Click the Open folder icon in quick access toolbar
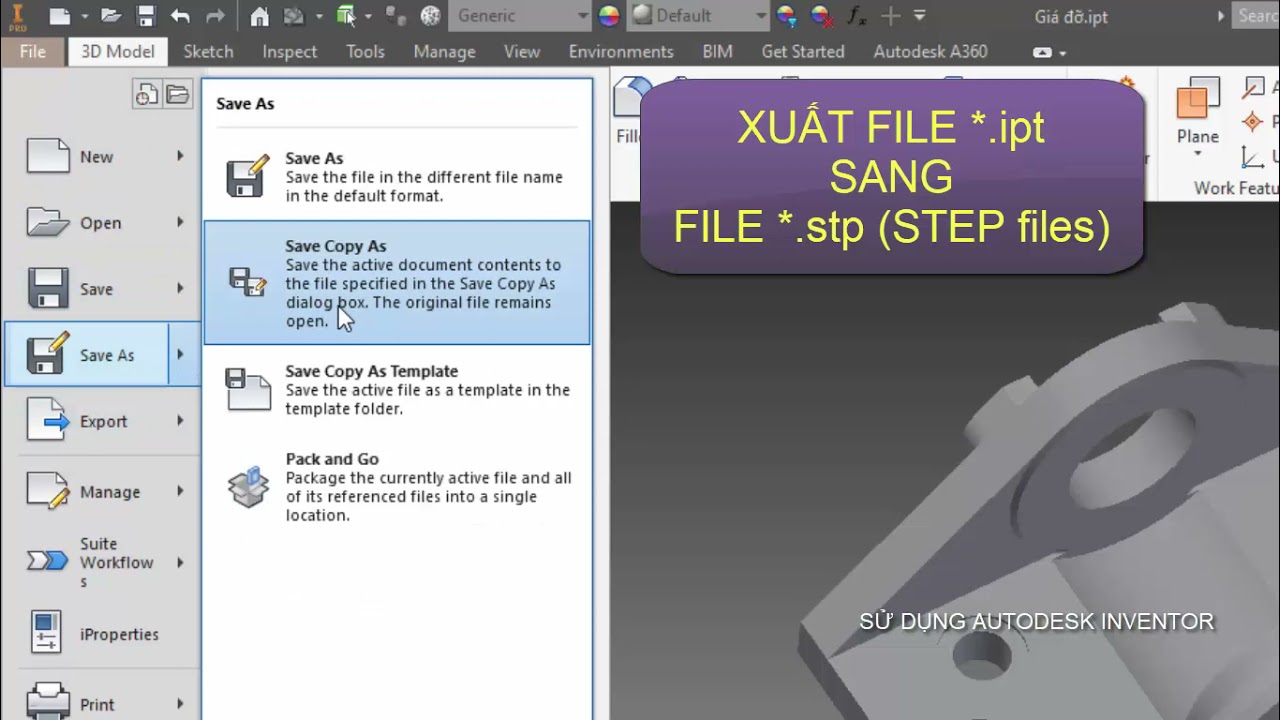This screenshot has height=720, width=1280. (x=111, y=16)
